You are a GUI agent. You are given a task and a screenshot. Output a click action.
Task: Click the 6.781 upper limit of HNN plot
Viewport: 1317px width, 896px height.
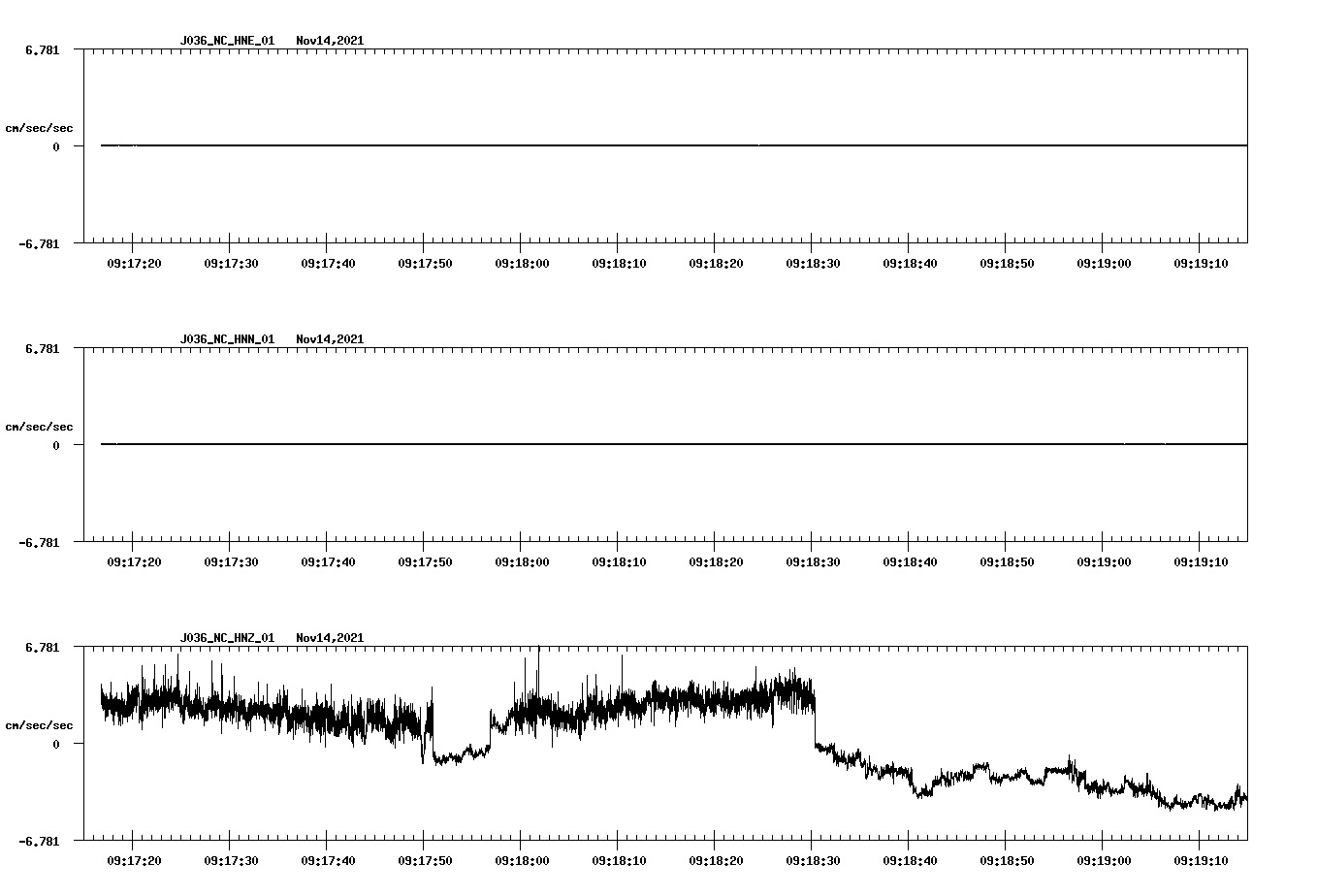(x=42, y=348)
